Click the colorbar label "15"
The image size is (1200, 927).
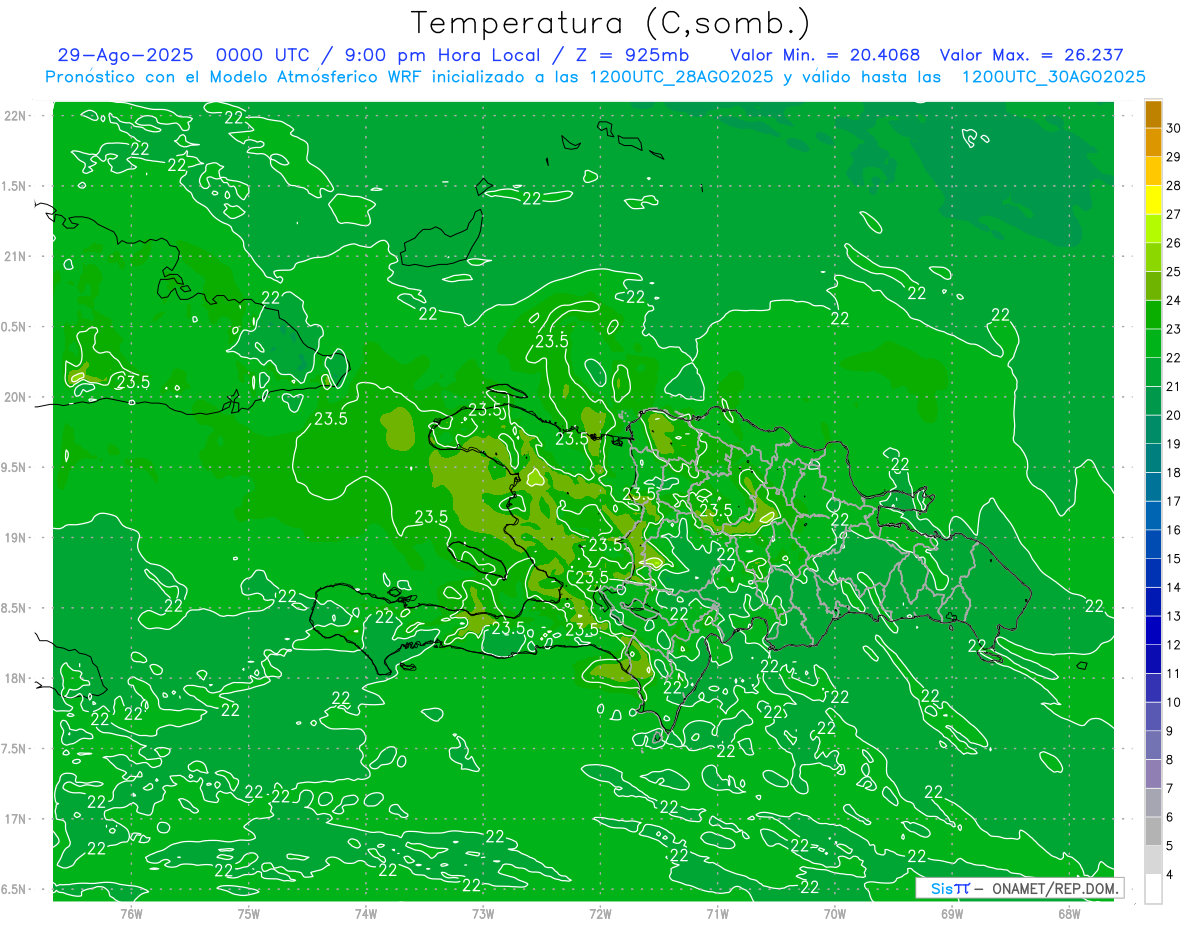click(x=1174, y=558)
